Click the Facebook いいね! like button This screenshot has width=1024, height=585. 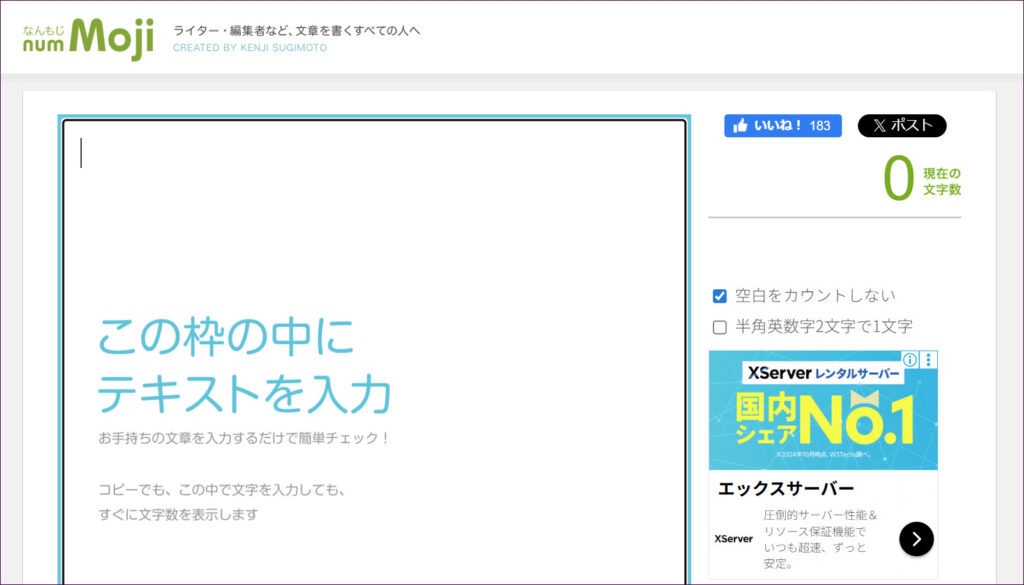tap(782, 126)
